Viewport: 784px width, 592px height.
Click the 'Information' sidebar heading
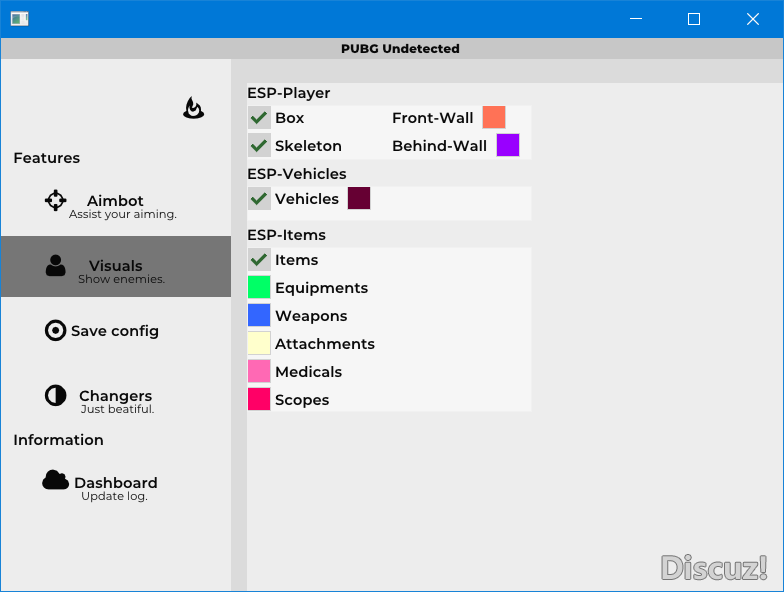pos(58,440)
